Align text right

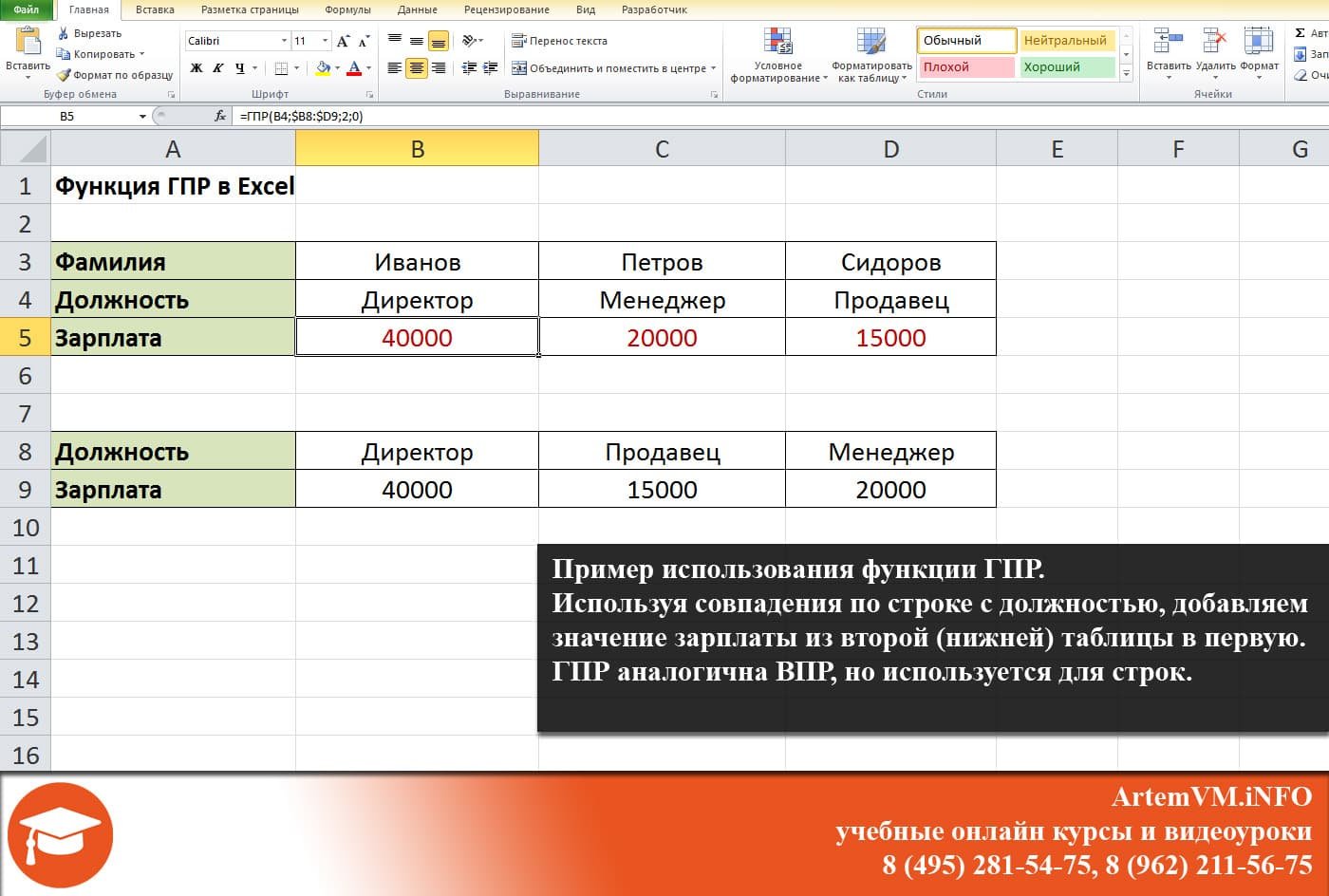click(x=439, y=68)
